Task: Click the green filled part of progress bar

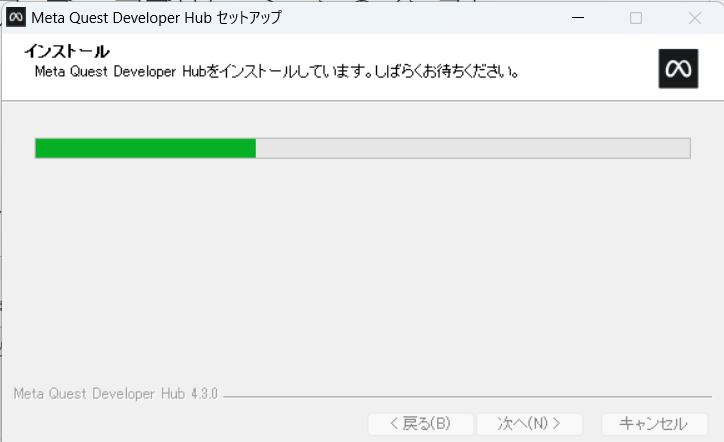Action: 145,148
